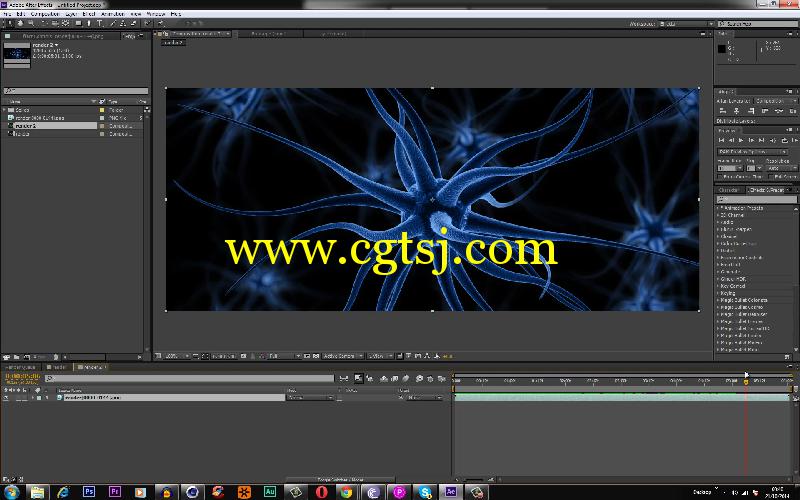
Task: Open the Active Camera view dropdown
Action: point(343,356)
